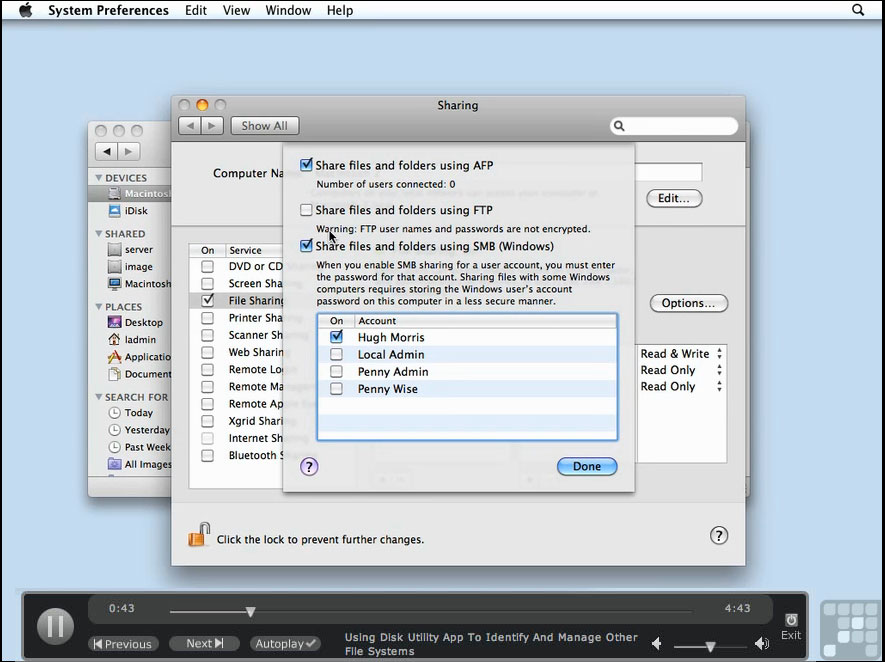Enable the DVD or CD Sharing checkbox

208,266
